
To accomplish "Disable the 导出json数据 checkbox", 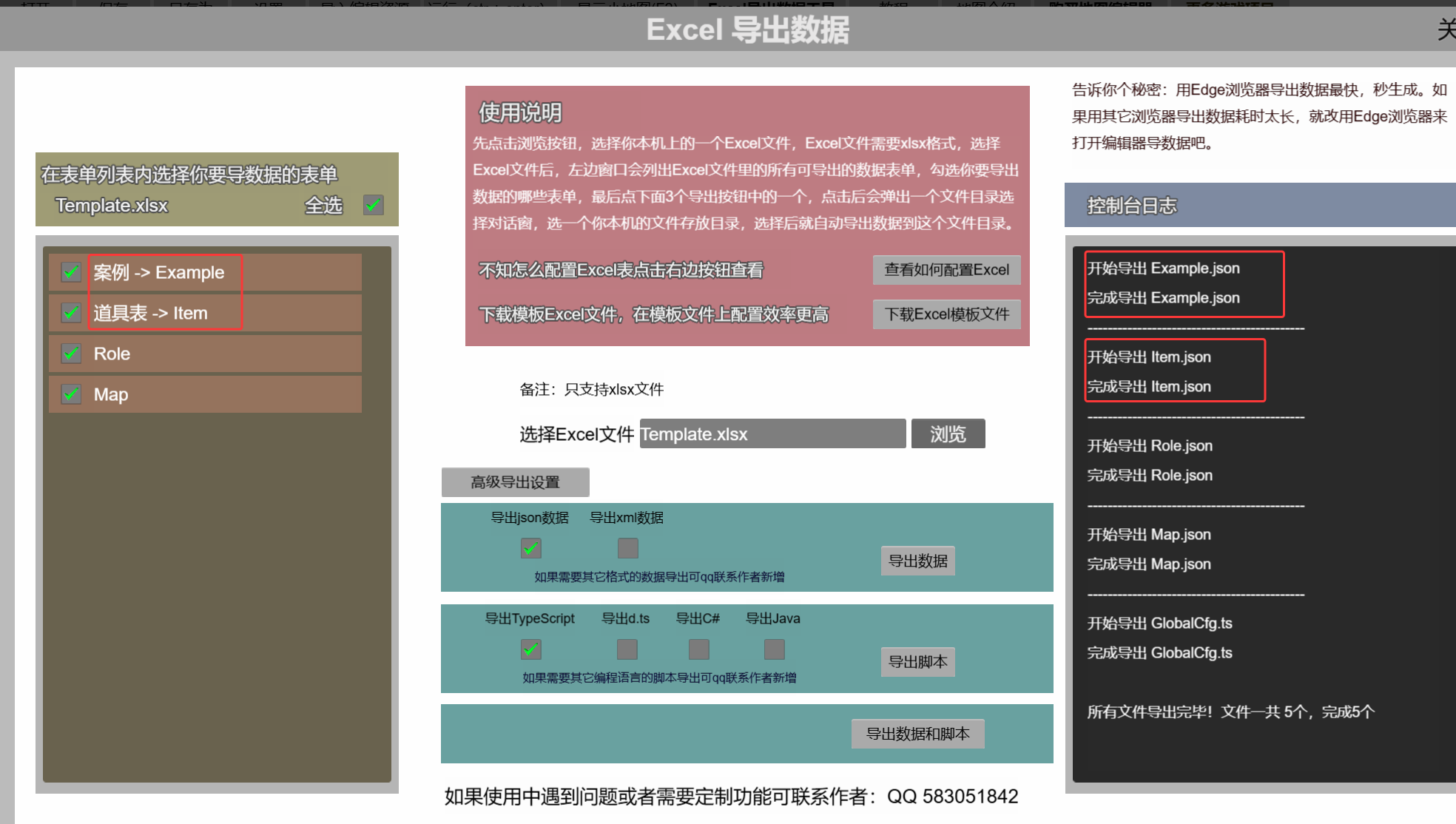I will [x=530, y=548].
